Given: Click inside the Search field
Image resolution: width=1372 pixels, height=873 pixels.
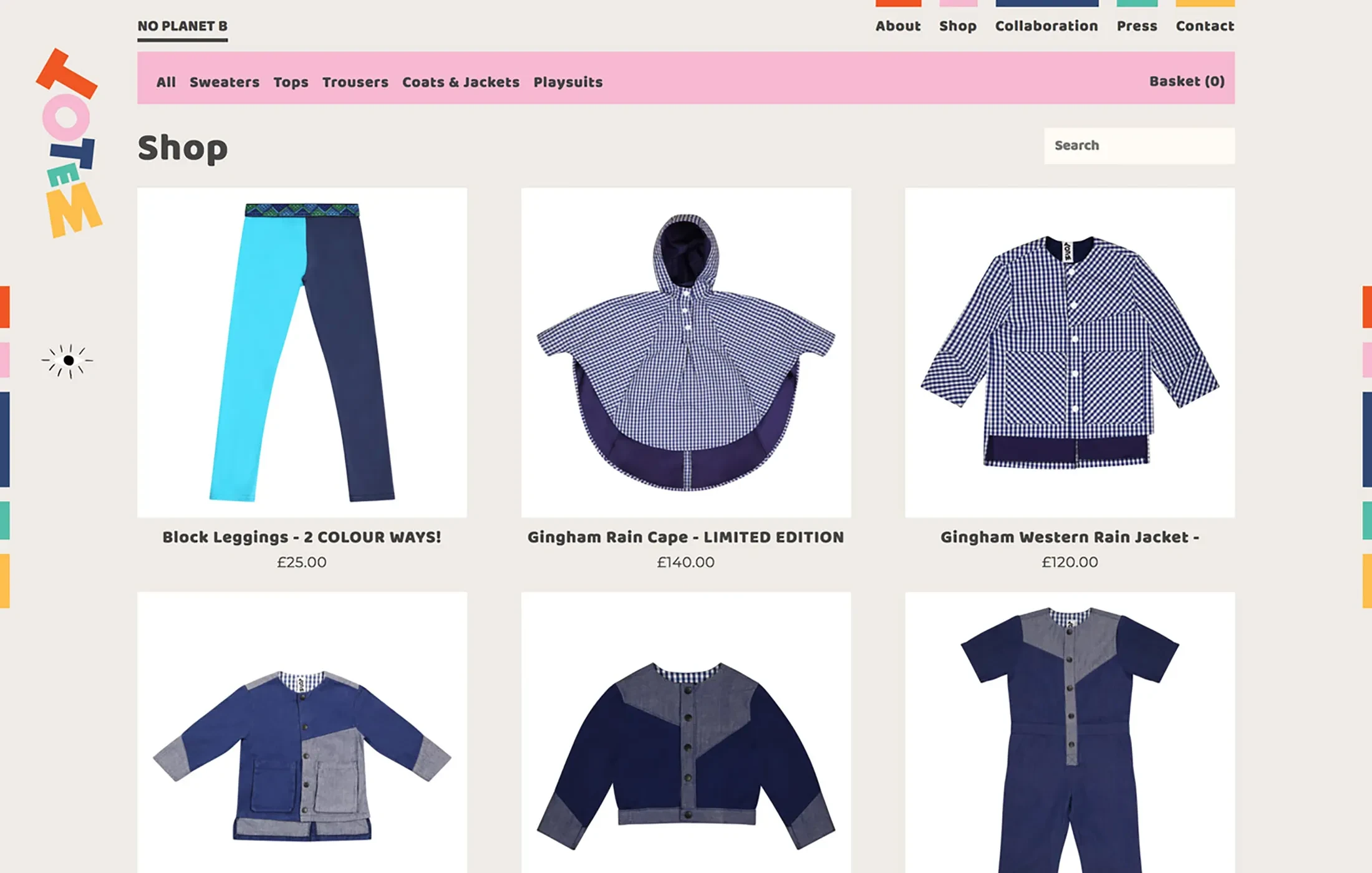Looking at the screenshot, I should (1139, 145).
